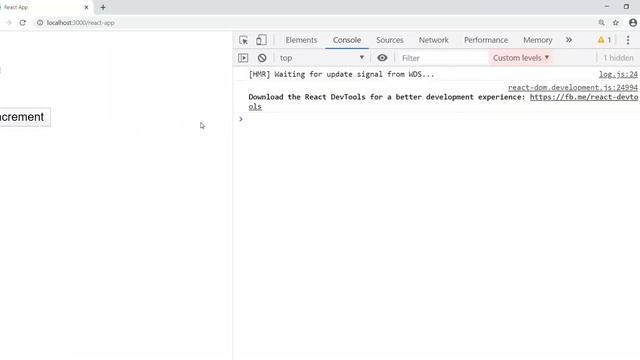
Task: Restore the browser window size
Action: click(626, 7)
